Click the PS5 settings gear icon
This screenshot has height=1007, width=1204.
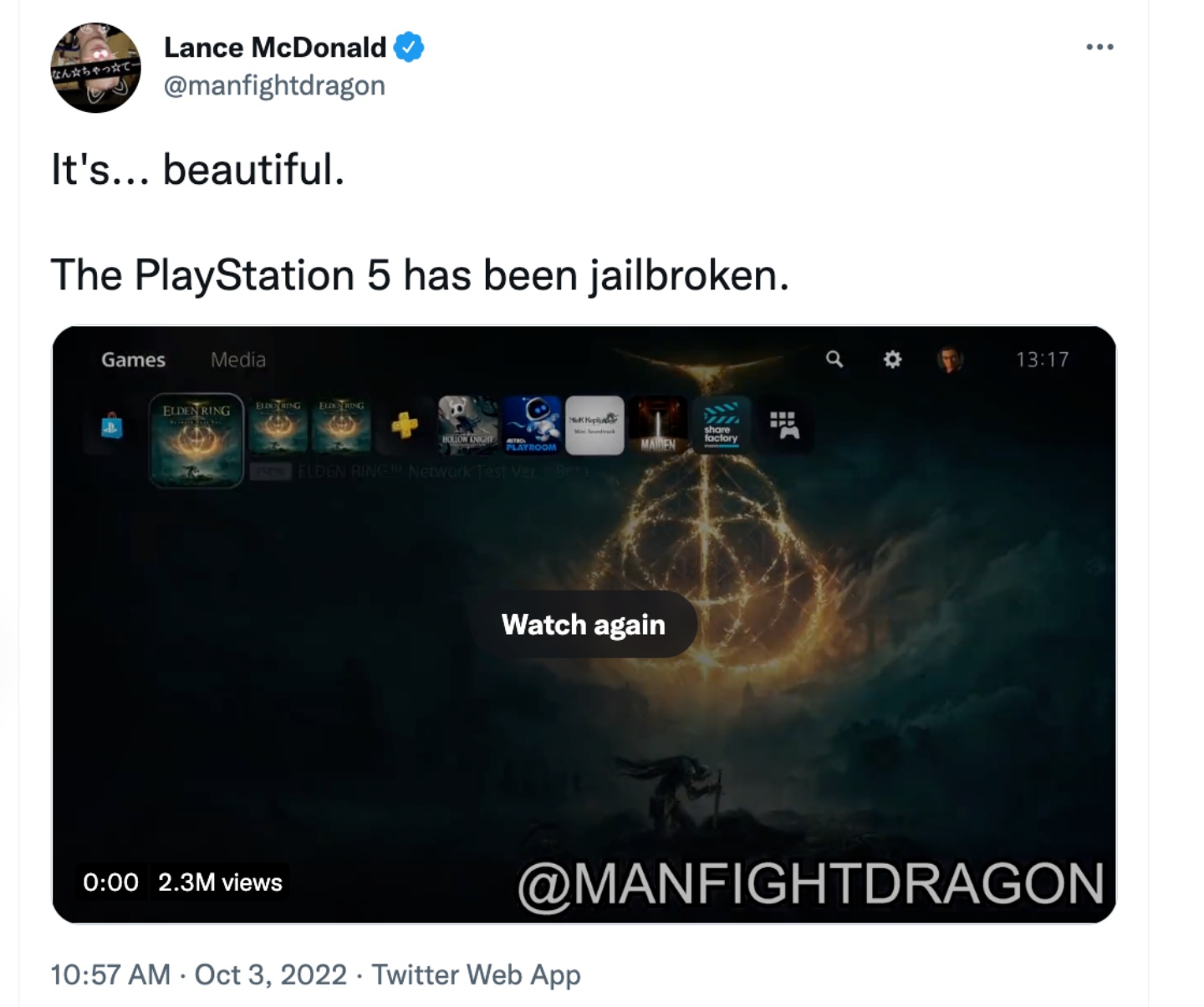point(892,360)
